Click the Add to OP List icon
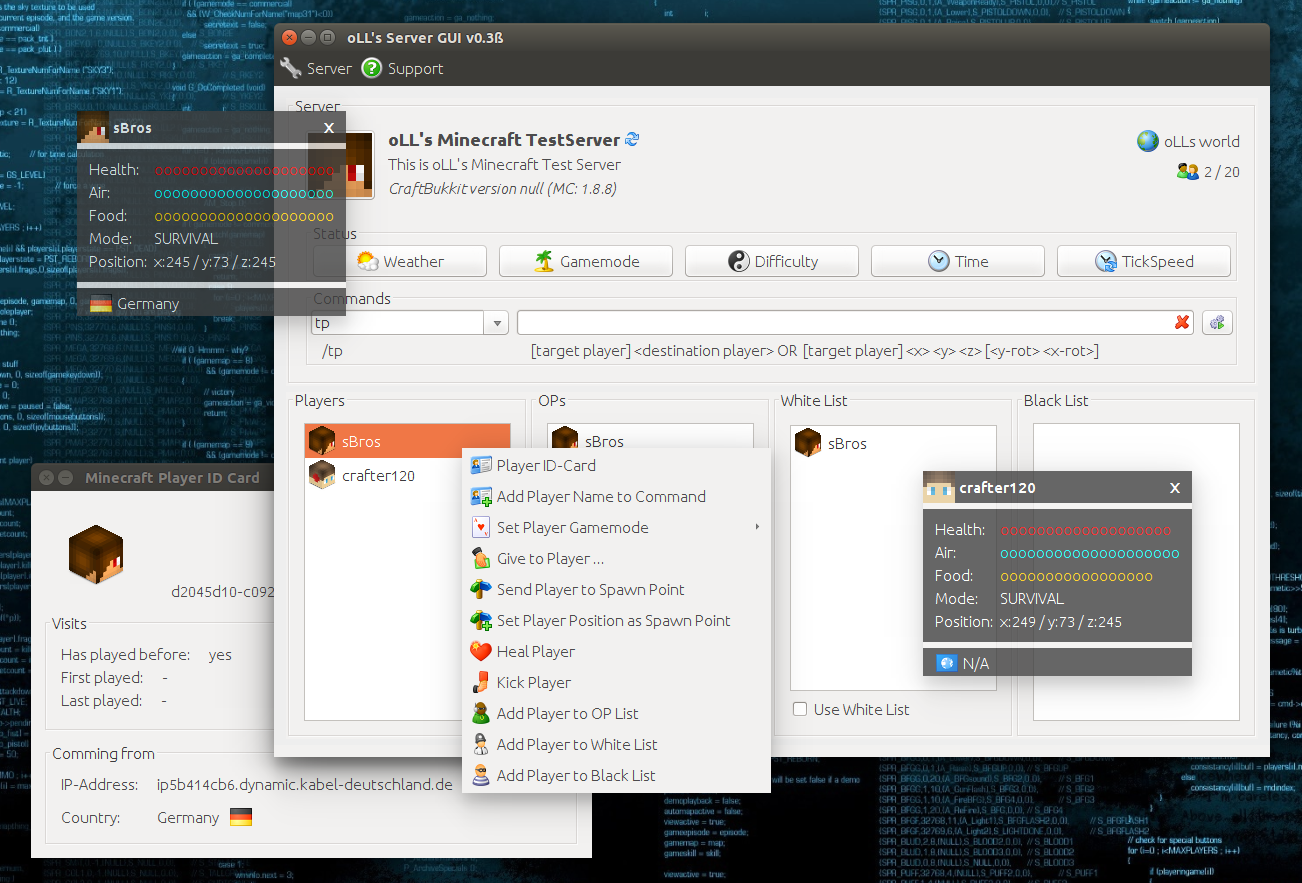Viewport: 1302px width, 883px height. (481, 713)
